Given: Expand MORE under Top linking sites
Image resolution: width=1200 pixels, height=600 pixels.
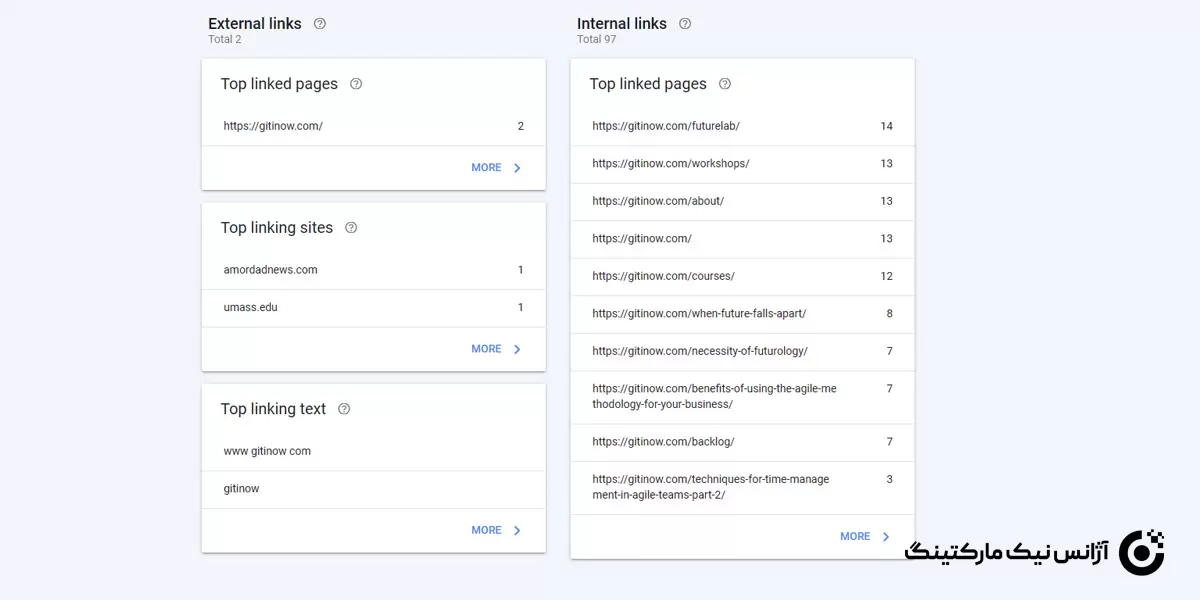Looking at the screenshot, I should coord(497,349).
